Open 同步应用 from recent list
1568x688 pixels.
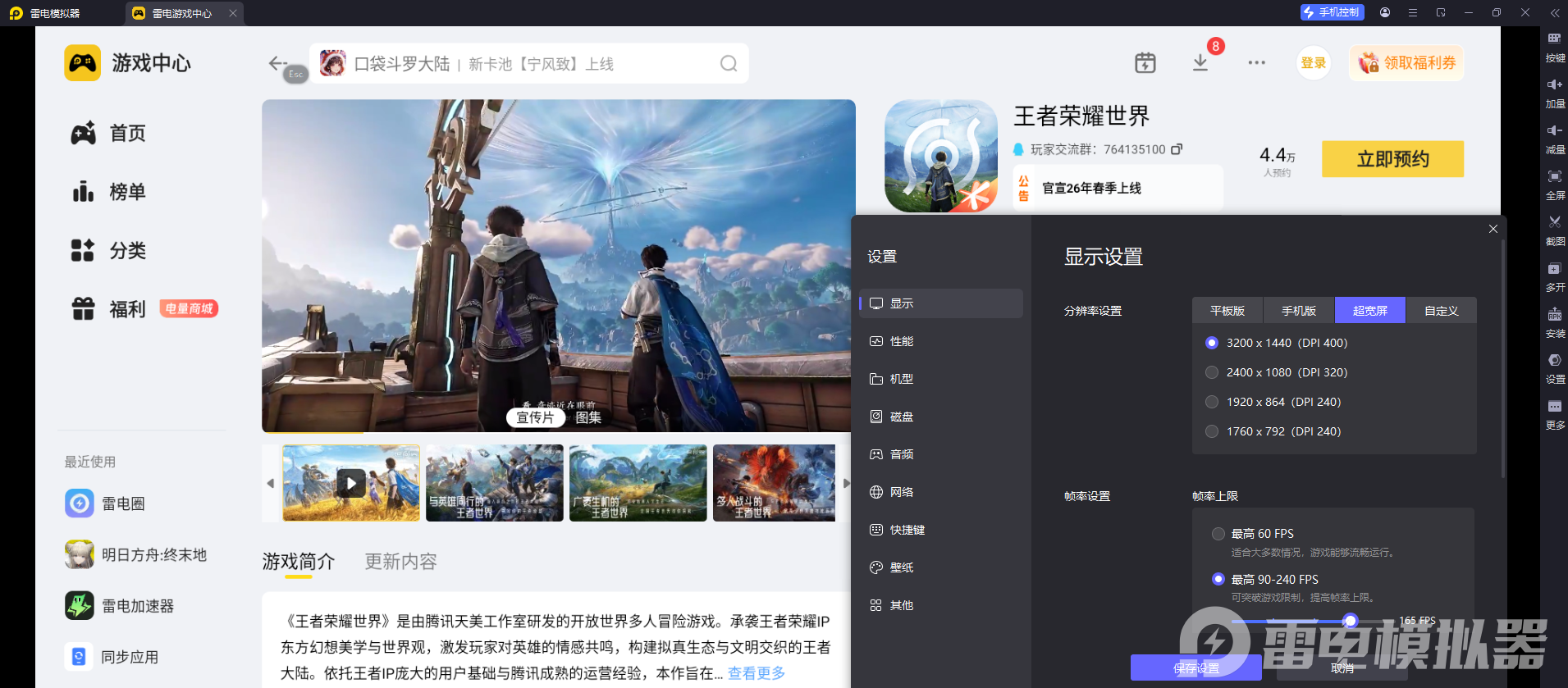pyautogui.click(x=112, y=657)
